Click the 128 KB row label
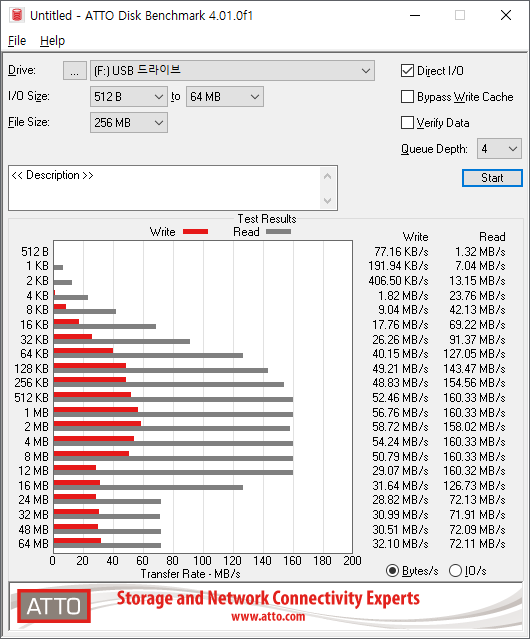 pyautogui.click(x=31, y=369)
